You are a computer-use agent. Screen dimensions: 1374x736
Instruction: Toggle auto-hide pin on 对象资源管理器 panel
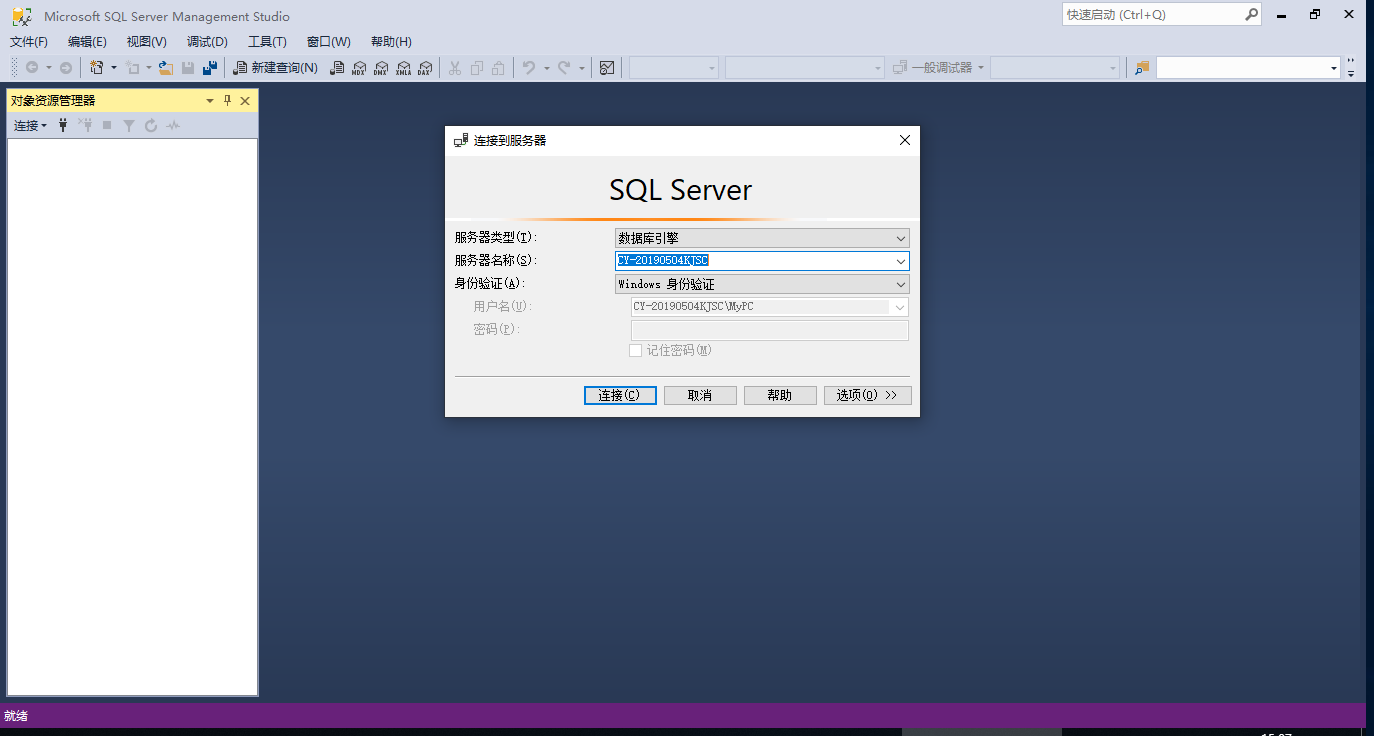(227, 100)
